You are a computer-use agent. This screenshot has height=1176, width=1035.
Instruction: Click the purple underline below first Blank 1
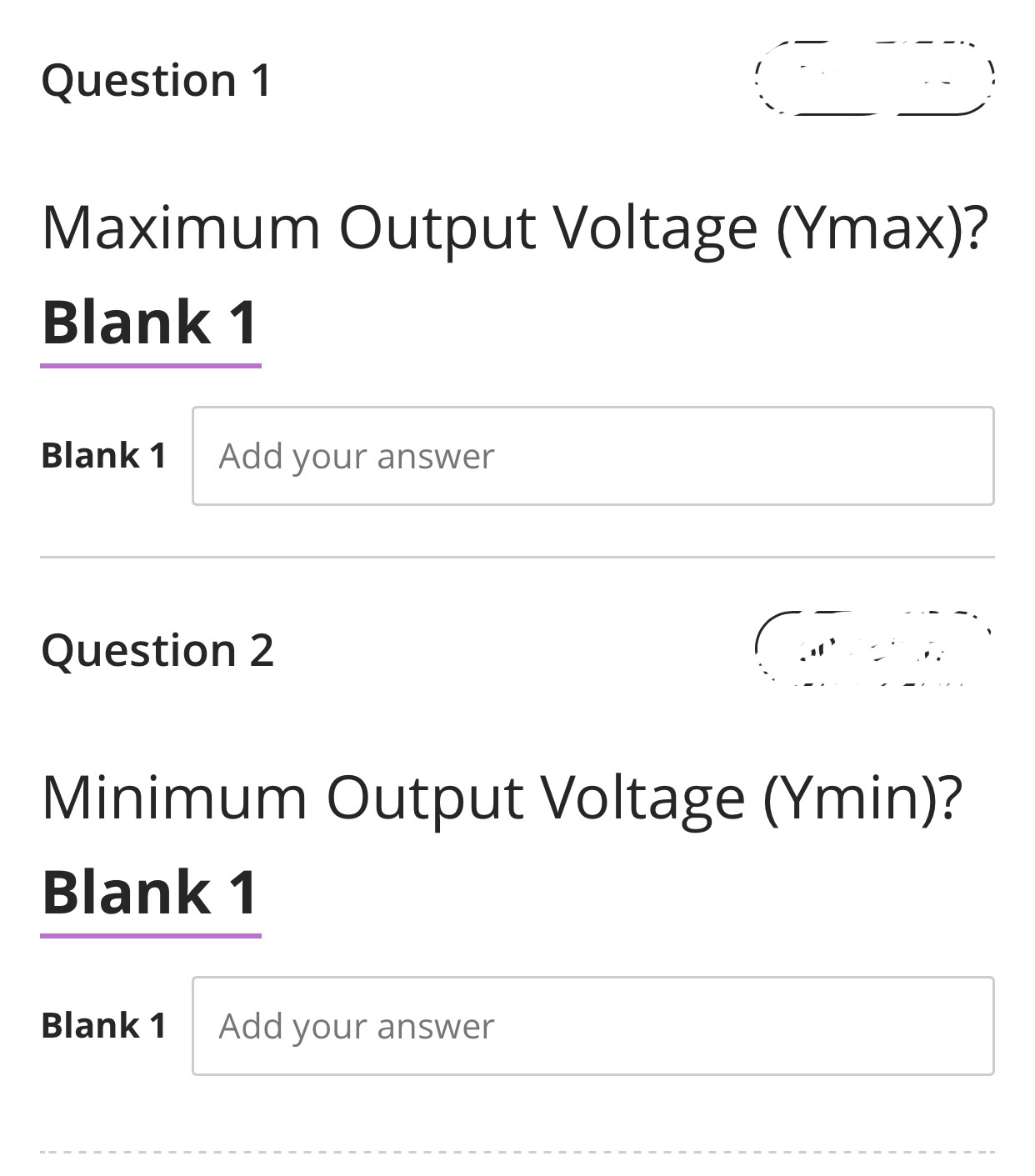tap(152, 364)
